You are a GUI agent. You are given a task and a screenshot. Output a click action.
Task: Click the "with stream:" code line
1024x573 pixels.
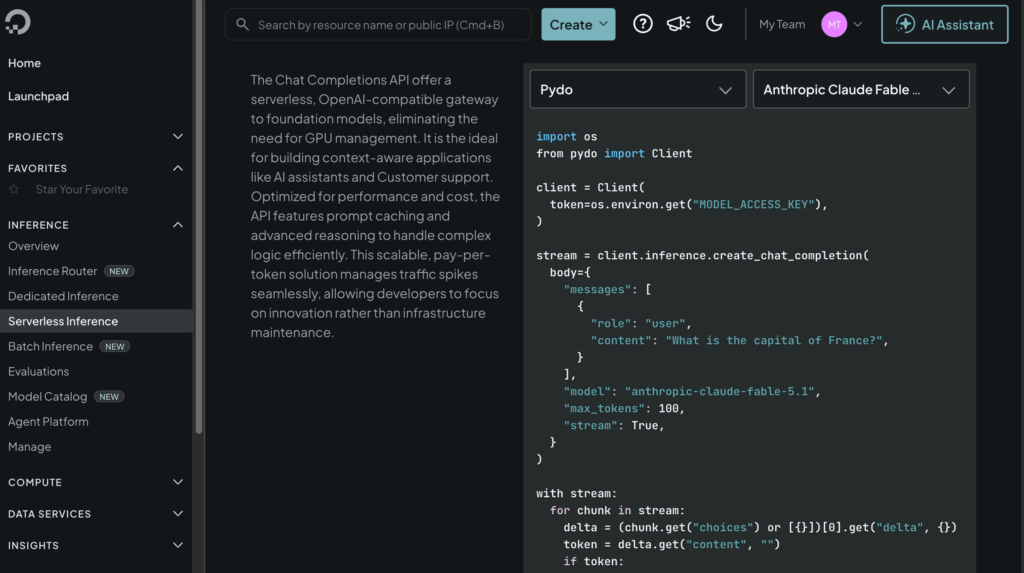click(x=577, y=493)
